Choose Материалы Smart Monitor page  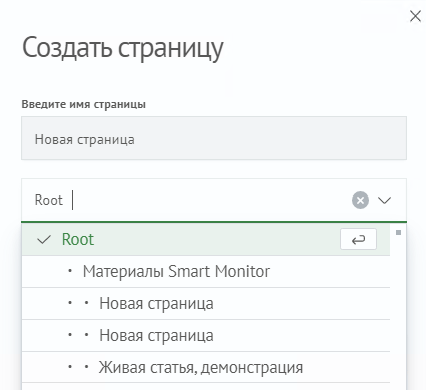(206, 271)
